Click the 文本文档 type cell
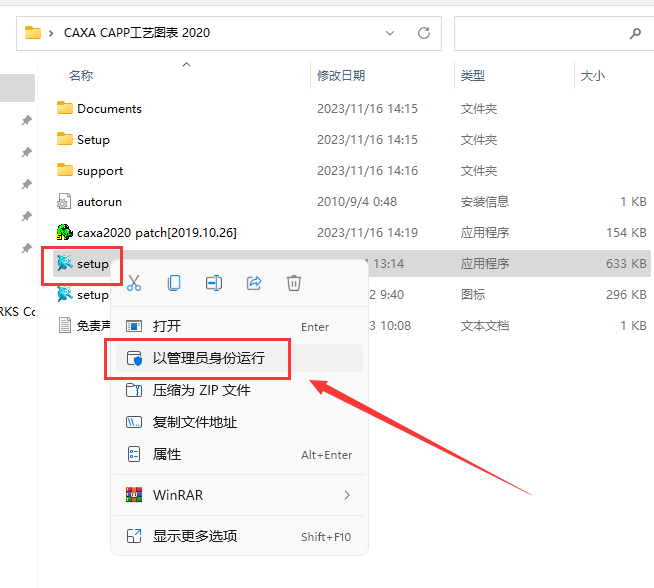Image resolution: width=654 pixels, height=588 pixels. (485, 326)
